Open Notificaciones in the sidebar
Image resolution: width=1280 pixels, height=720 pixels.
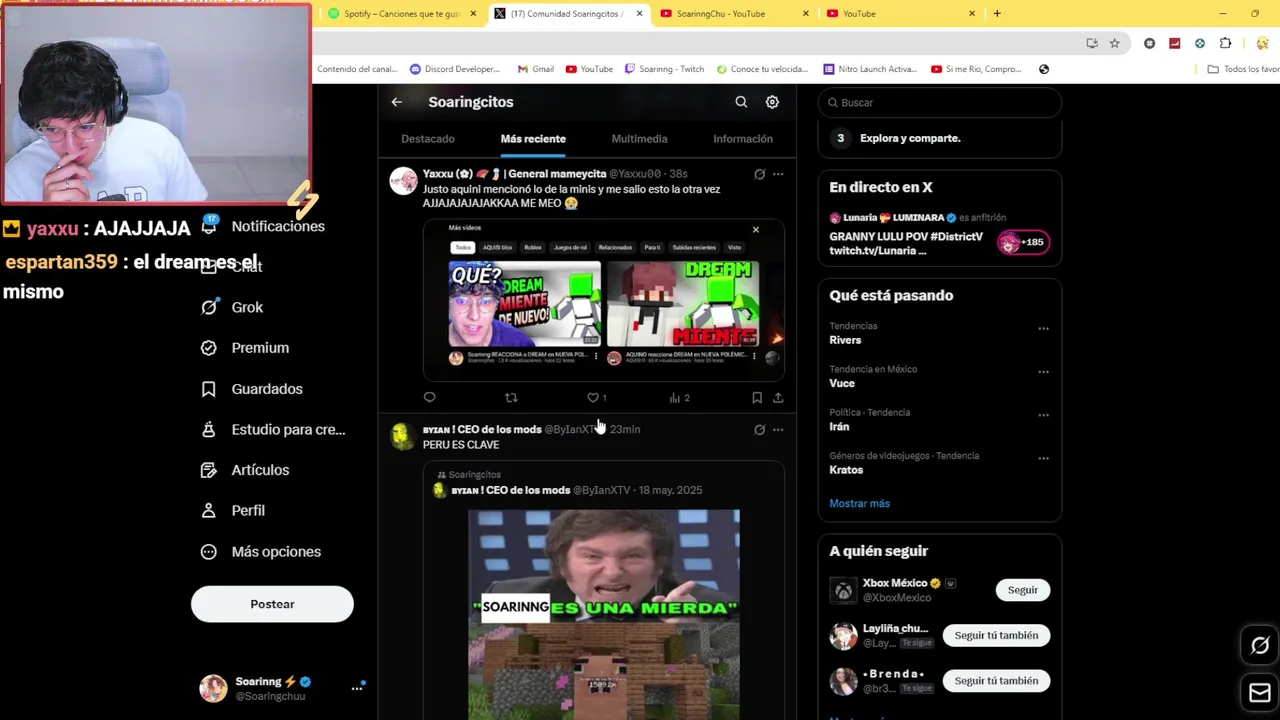pos(264,226)
